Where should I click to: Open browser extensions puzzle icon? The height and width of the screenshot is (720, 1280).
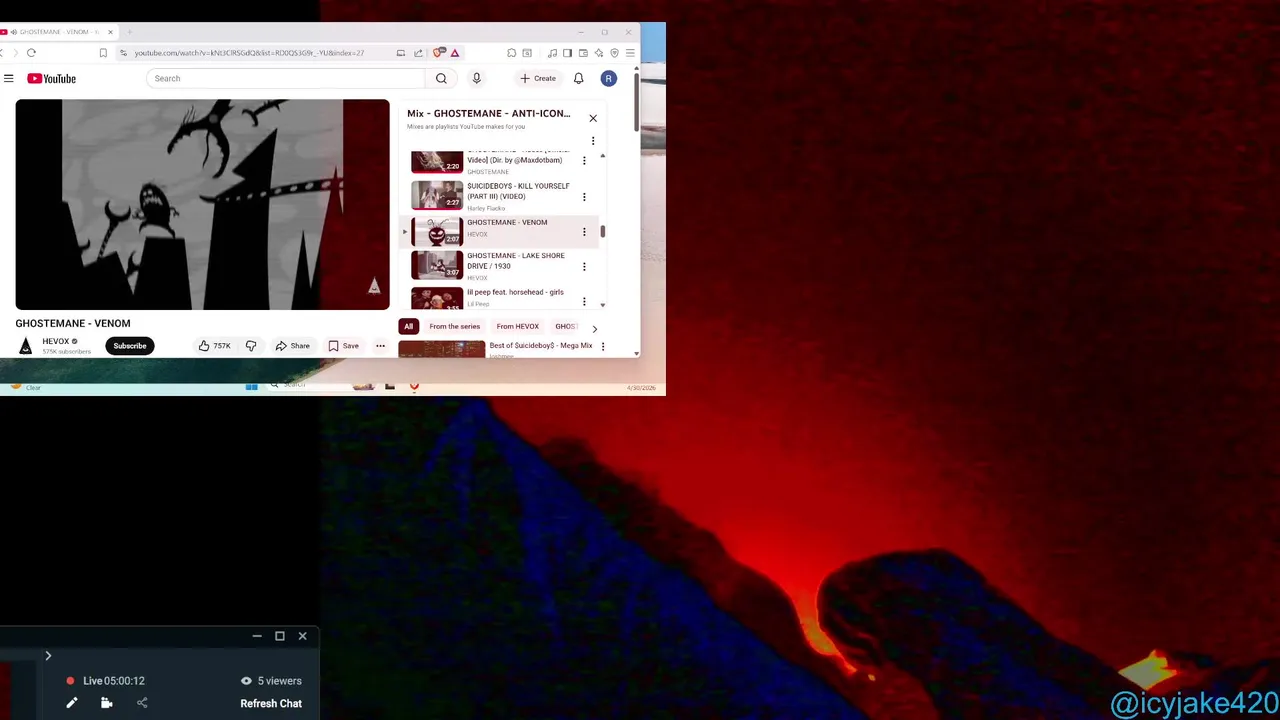[x=511, y=53]
